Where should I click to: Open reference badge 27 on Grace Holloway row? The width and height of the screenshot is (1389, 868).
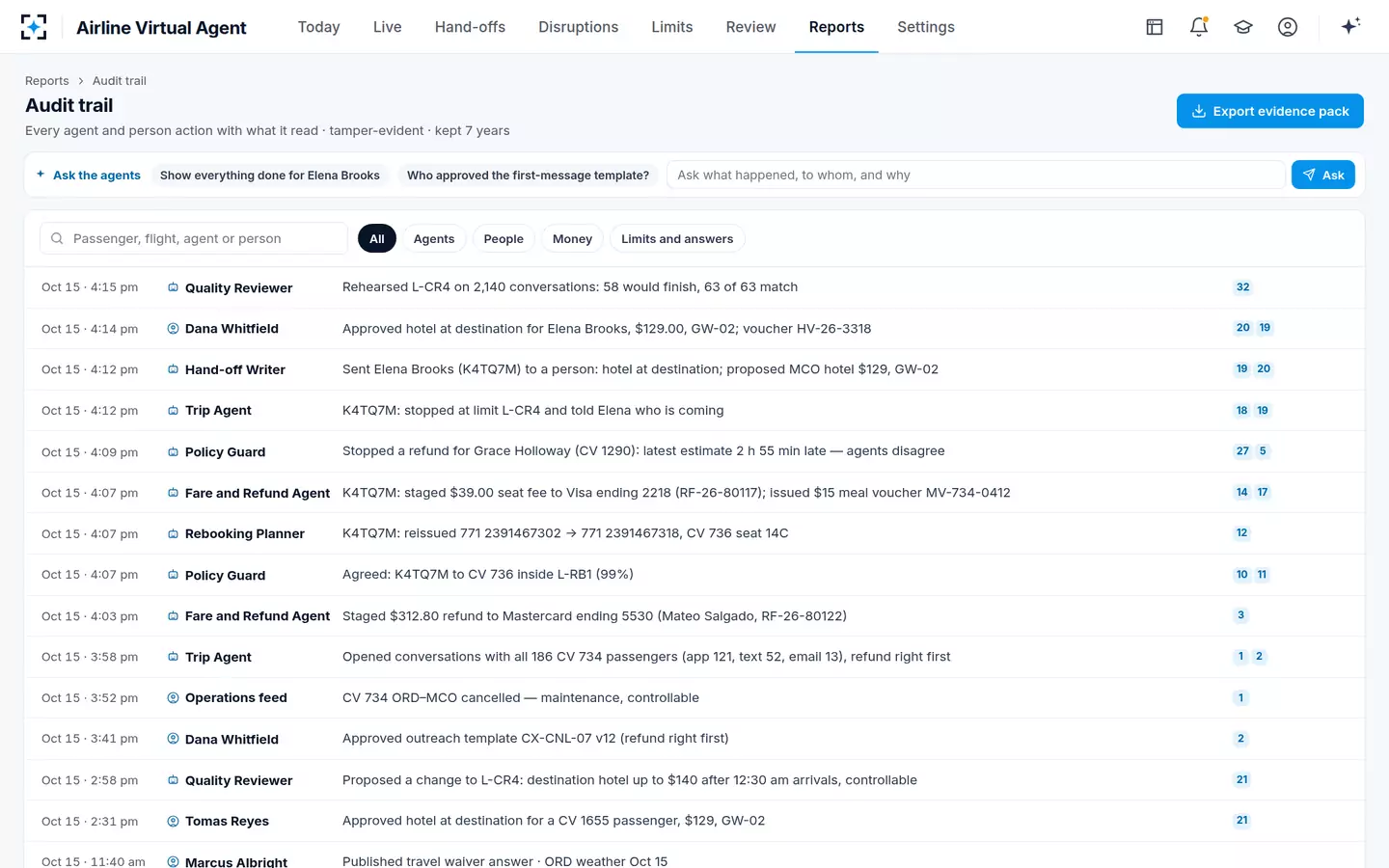[1242, 451]
